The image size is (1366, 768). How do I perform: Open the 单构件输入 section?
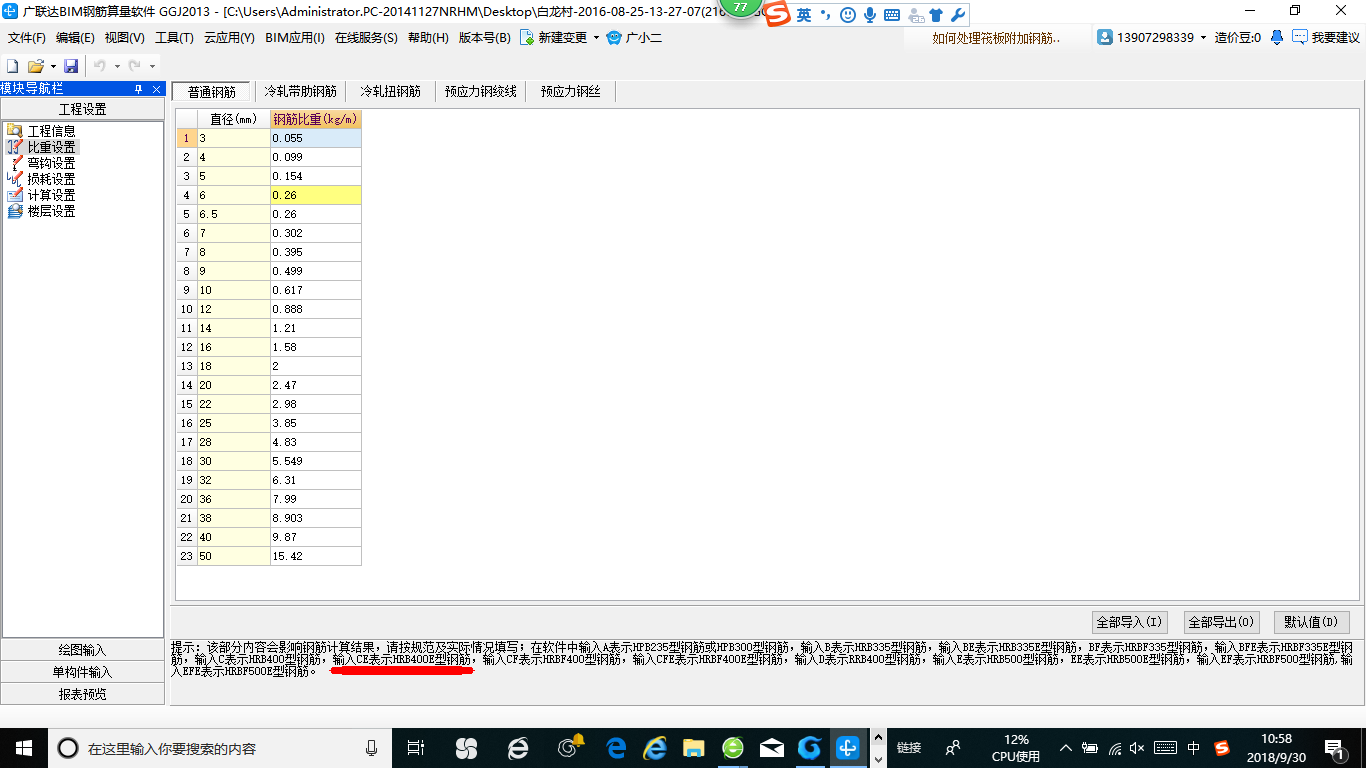pyautogui.click(x=82, y=672)
